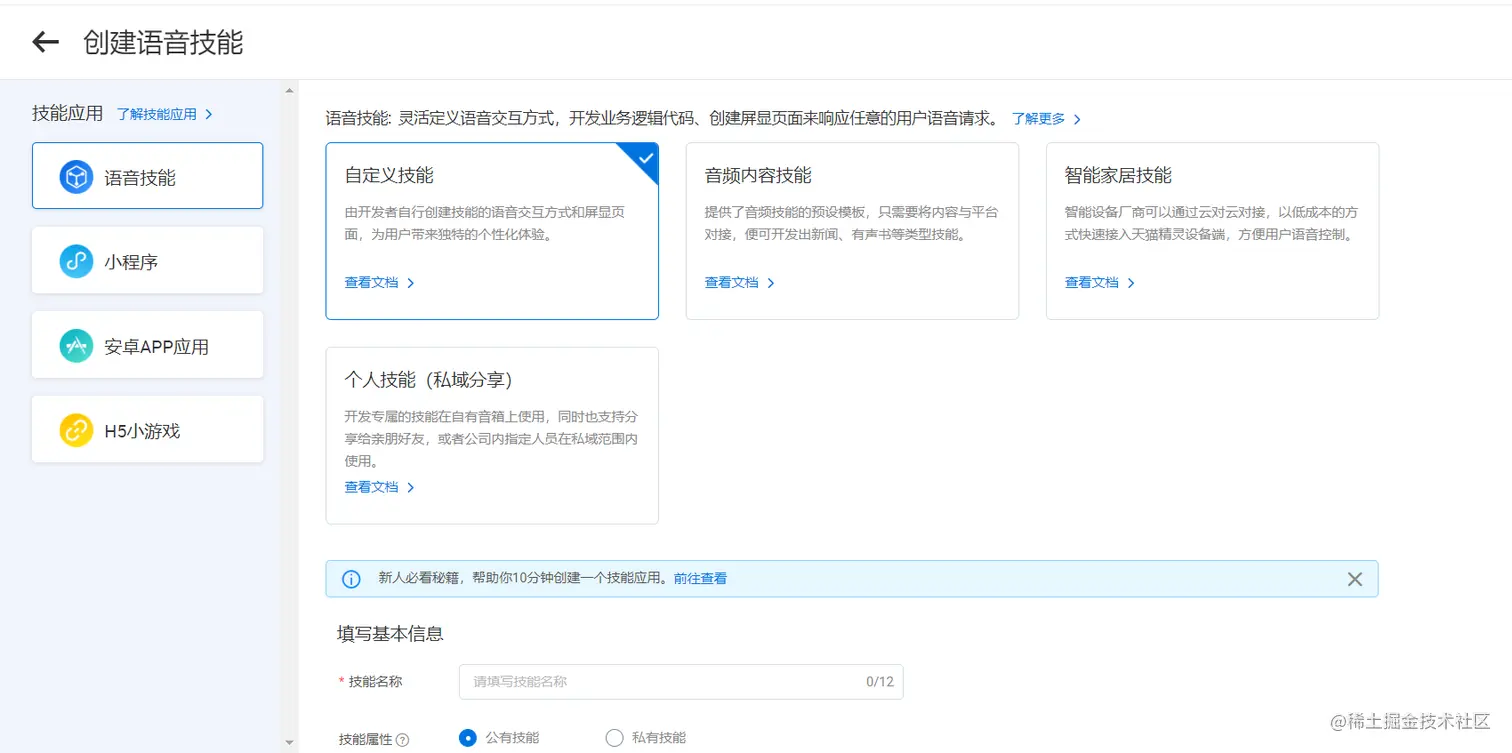1512x753 pixels.
Task: Select the 语音技能 cube icon
Action: pos(76,177)
